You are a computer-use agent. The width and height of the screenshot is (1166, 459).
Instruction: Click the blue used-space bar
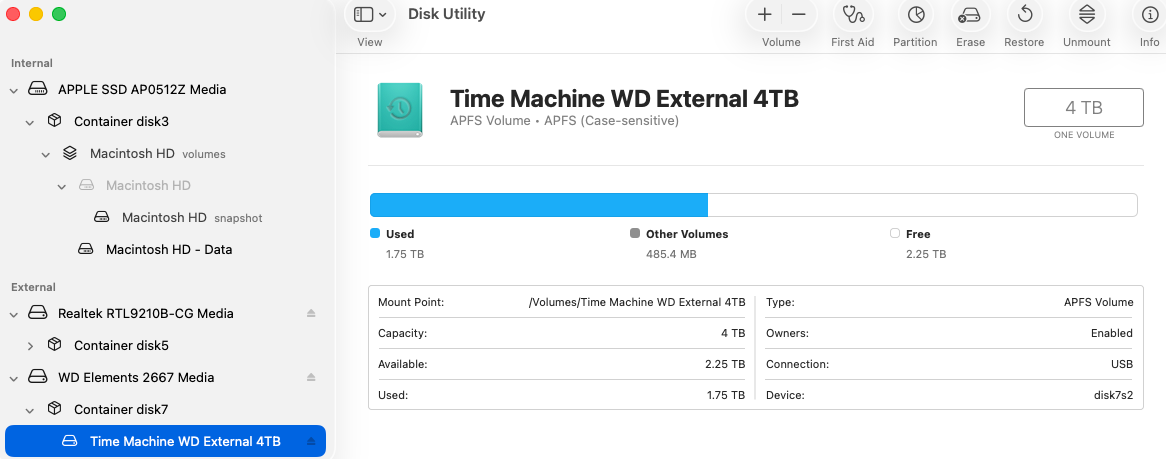pyautogui.click(x=538, y=205)
